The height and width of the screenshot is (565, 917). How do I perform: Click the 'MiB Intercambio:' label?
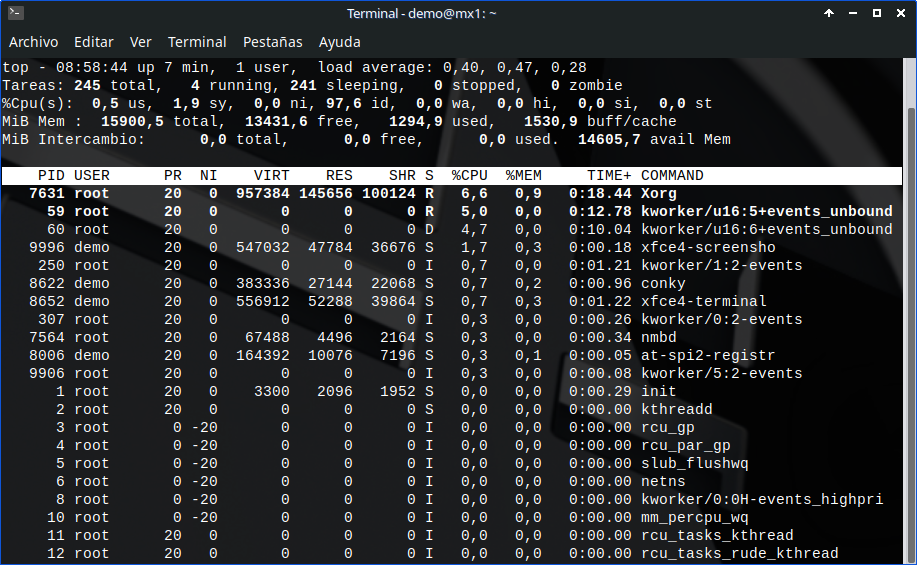point(74,140)
